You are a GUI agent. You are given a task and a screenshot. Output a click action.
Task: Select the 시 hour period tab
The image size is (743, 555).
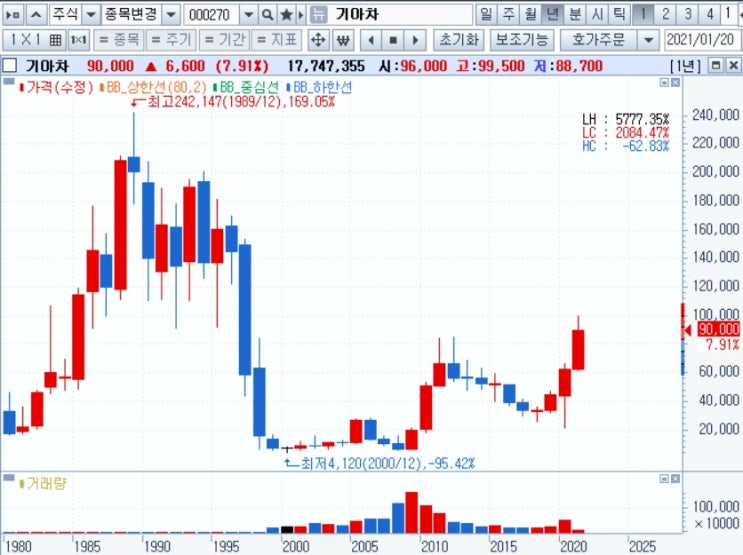[597, 14]
